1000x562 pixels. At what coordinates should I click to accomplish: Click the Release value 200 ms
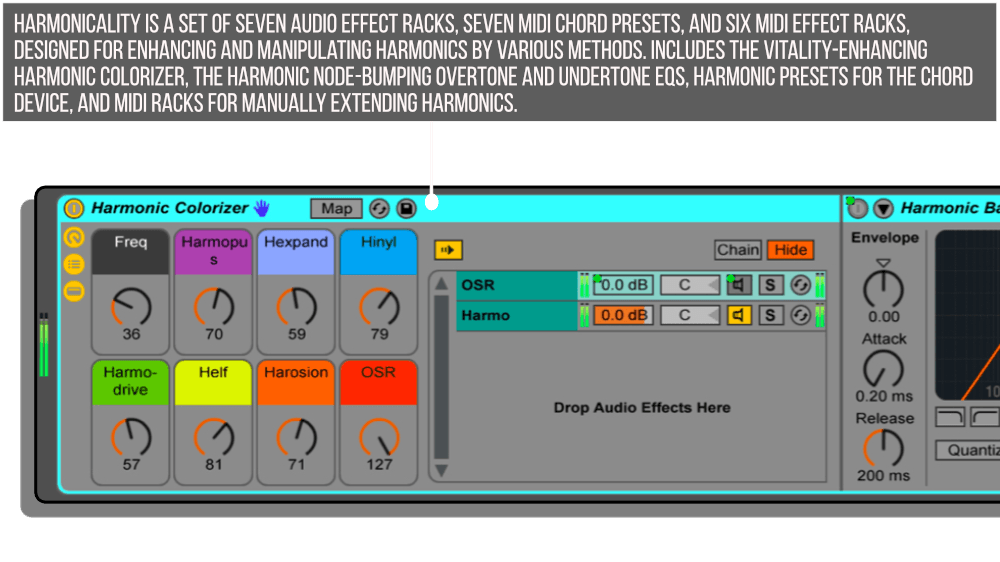click(x=883, y=476)
